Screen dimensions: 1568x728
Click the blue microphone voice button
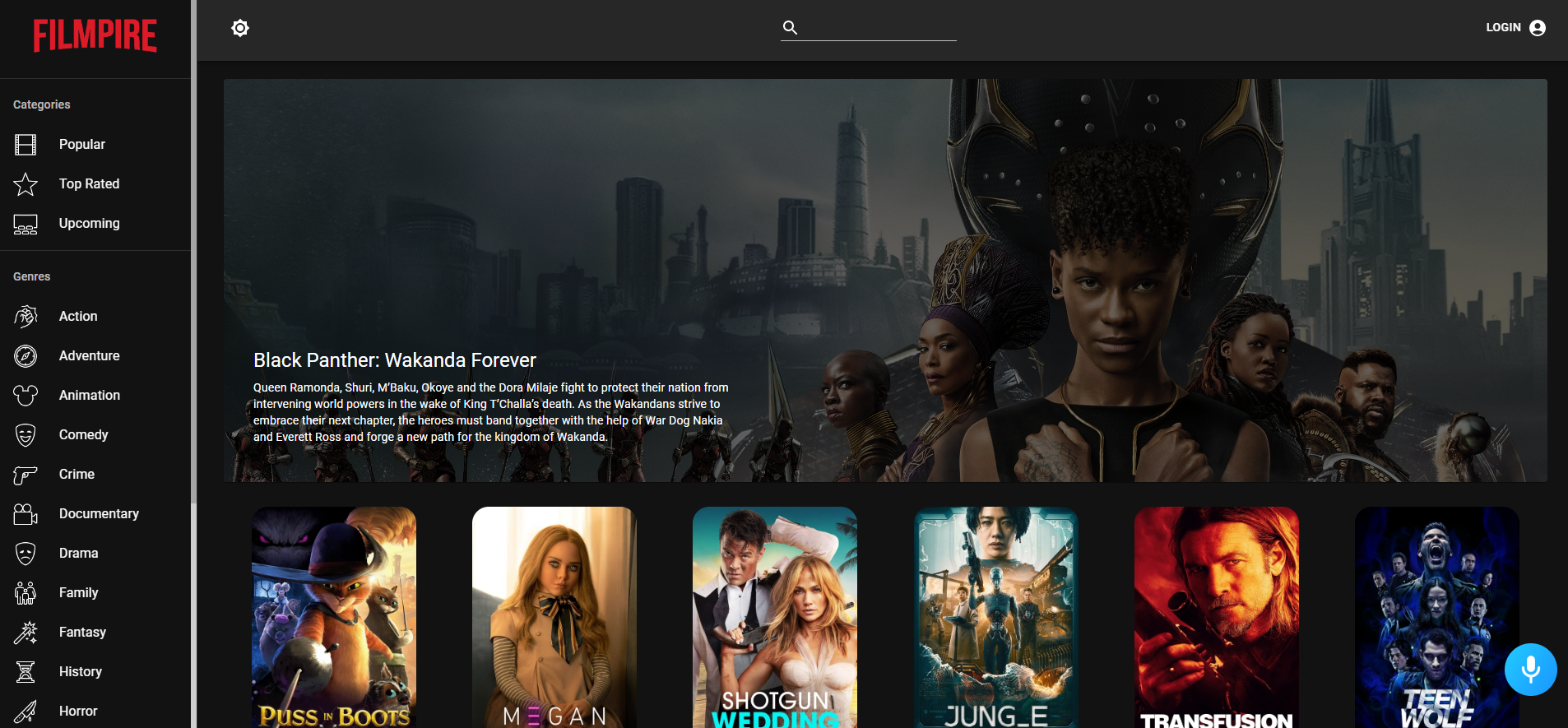point(1530,669)
